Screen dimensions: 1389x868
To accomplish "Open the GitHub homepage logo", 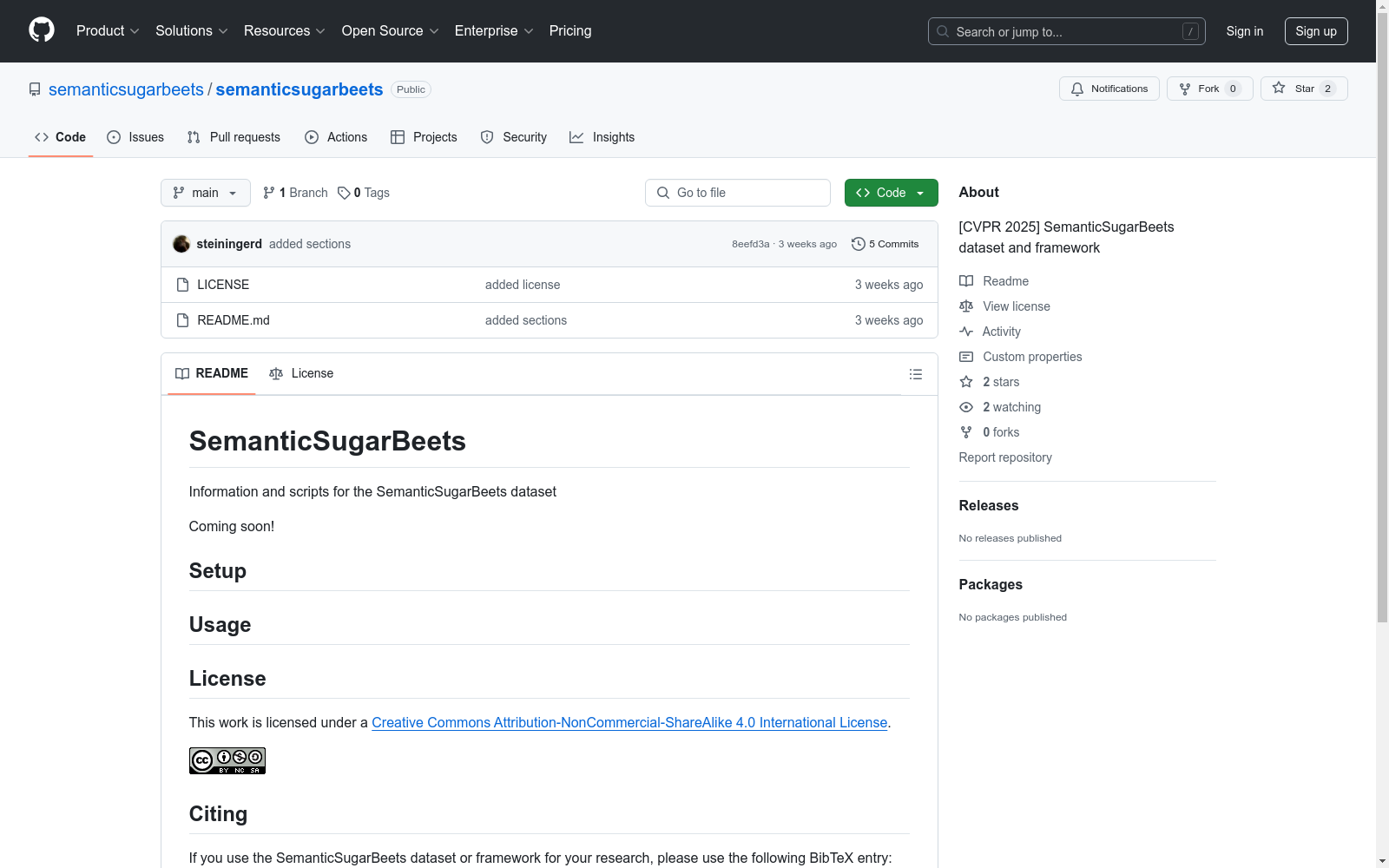I will (x=42, y=30).
